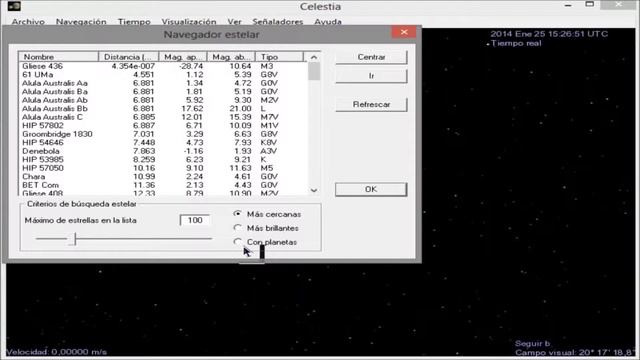The width and height of the screenshot is (640, 360).
Task: Sort list by Distancia column header
Action: tap(129, 57)
